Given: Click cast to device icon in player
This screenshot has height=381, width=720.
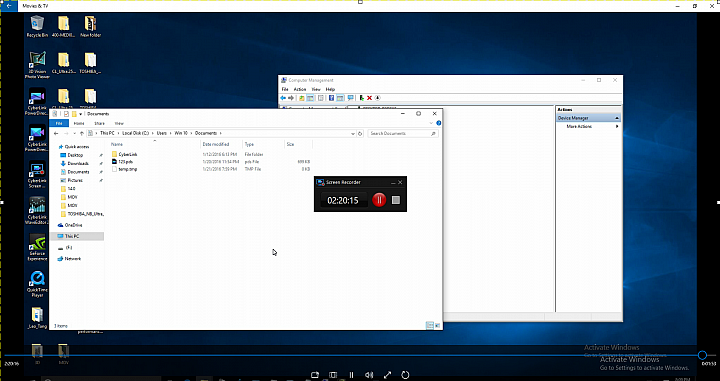Looking at the screenshot, I should [315, 375].
